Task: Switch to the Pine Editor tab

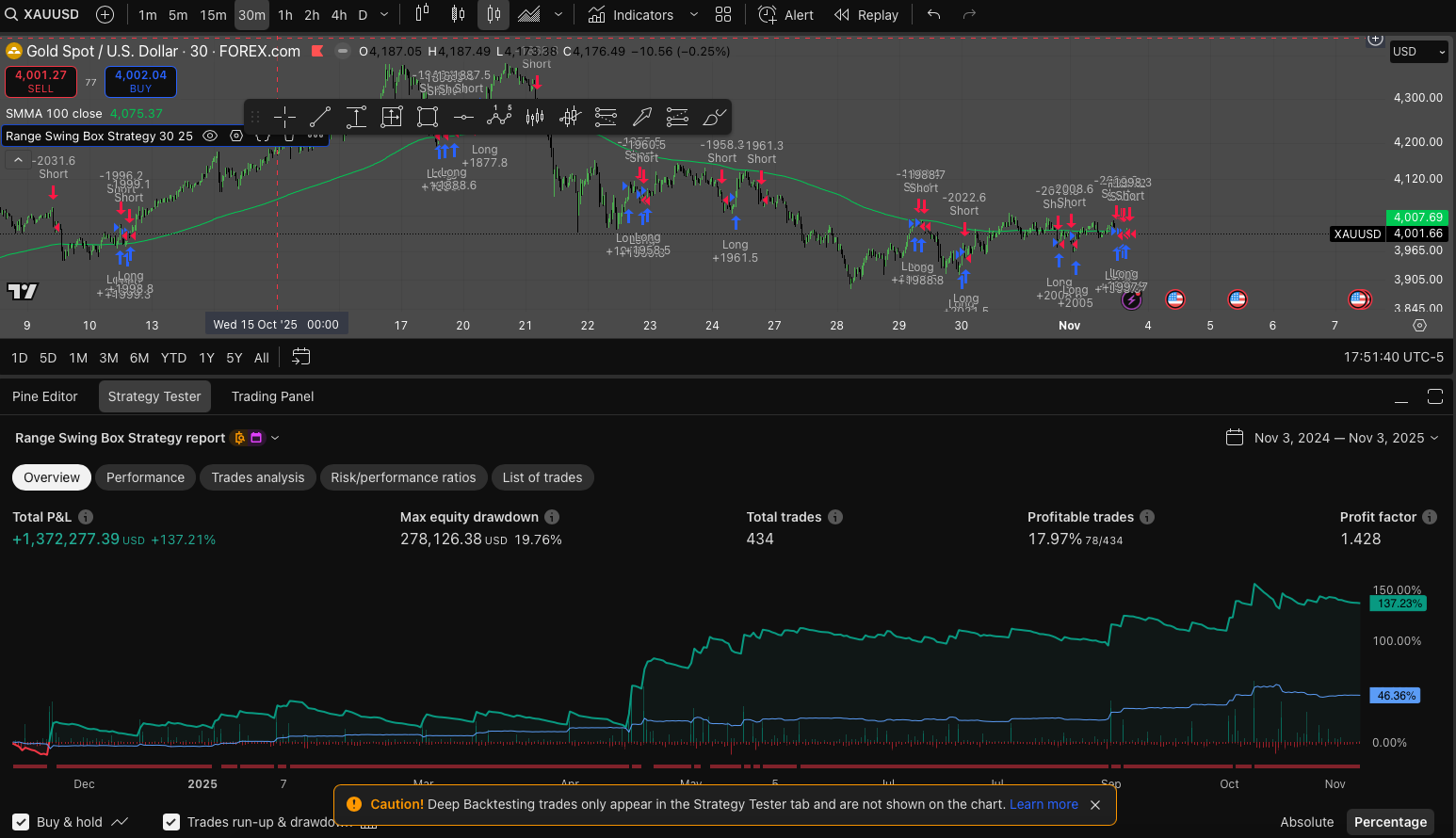Action: point(45,396)
